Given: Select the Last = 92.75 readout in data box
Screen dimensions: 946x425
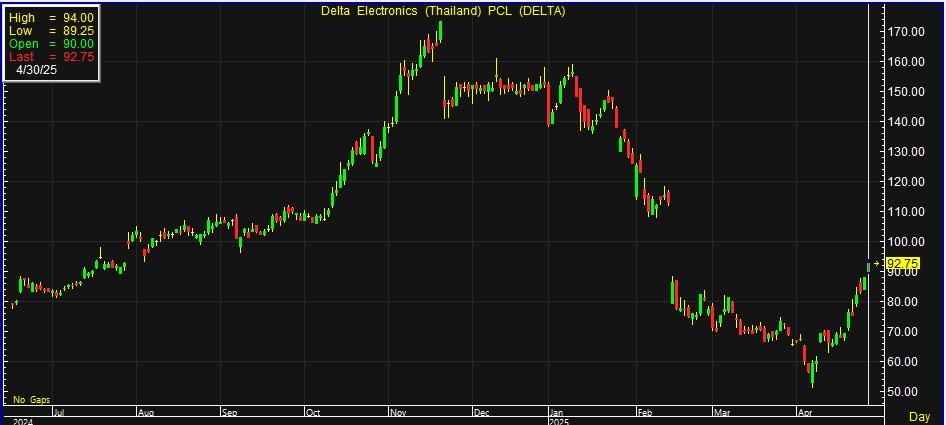Looking at the screenshot, I should [51, 56].
